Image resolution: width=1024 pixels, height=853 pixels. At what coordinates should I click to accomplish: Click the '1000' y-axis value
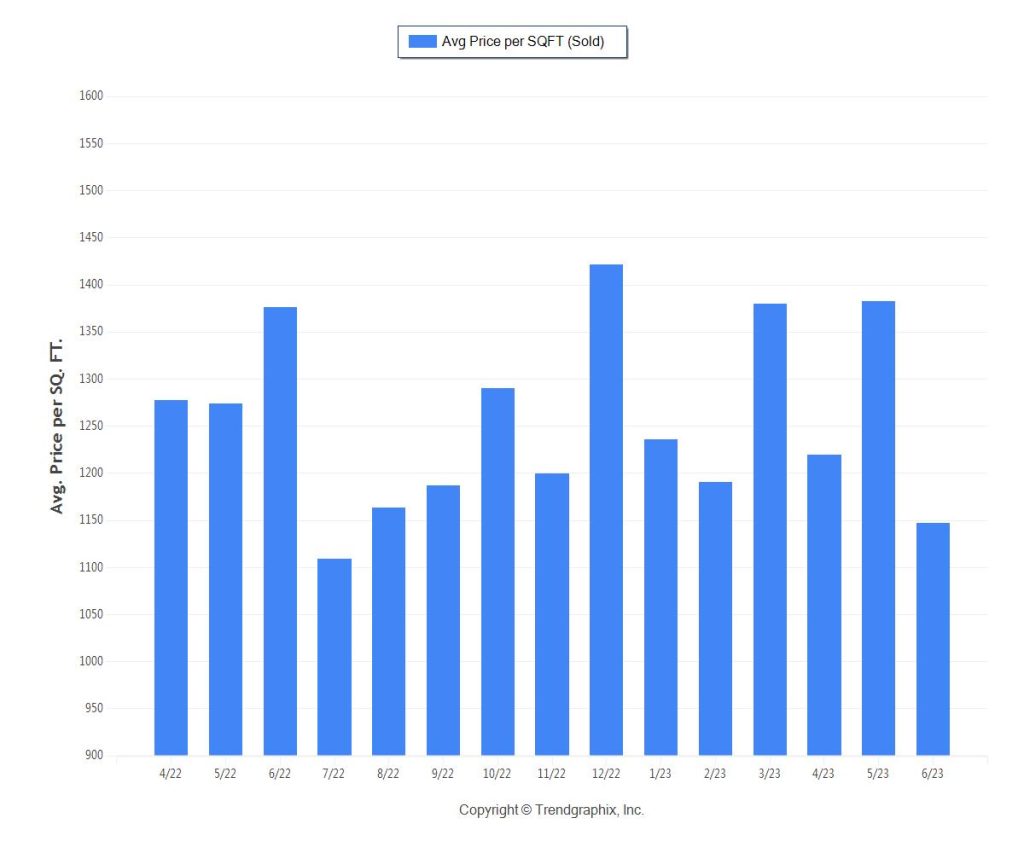(x=91, y=661)
